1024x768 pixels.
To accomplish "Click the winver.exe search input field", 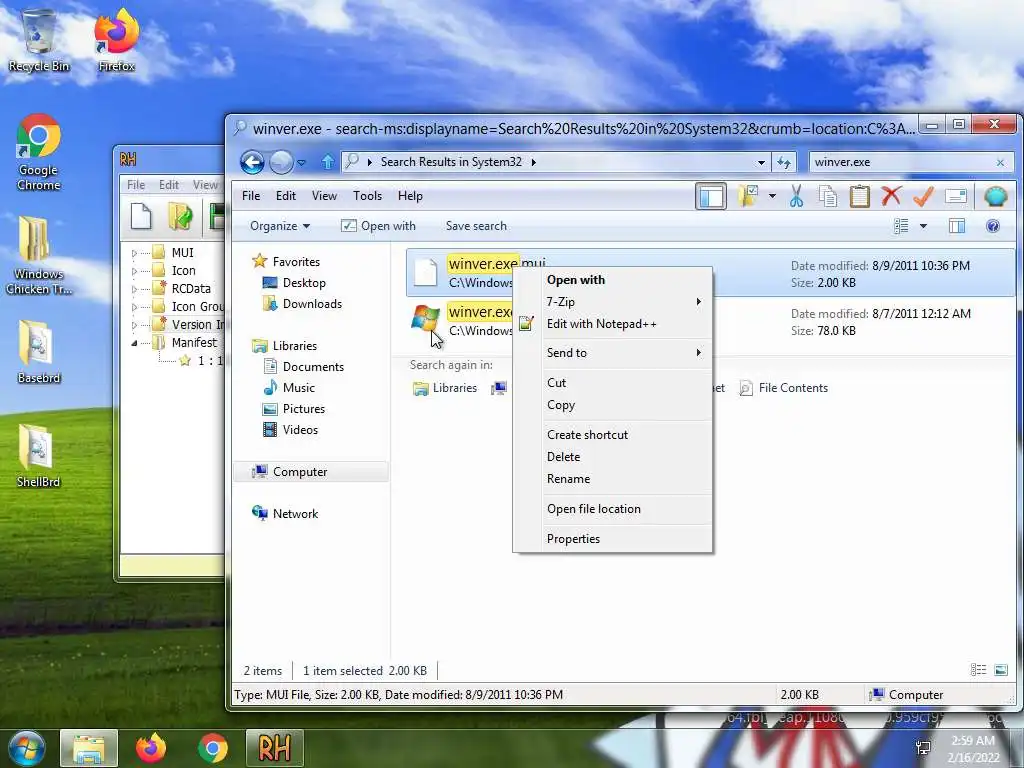I will [901, 162].
